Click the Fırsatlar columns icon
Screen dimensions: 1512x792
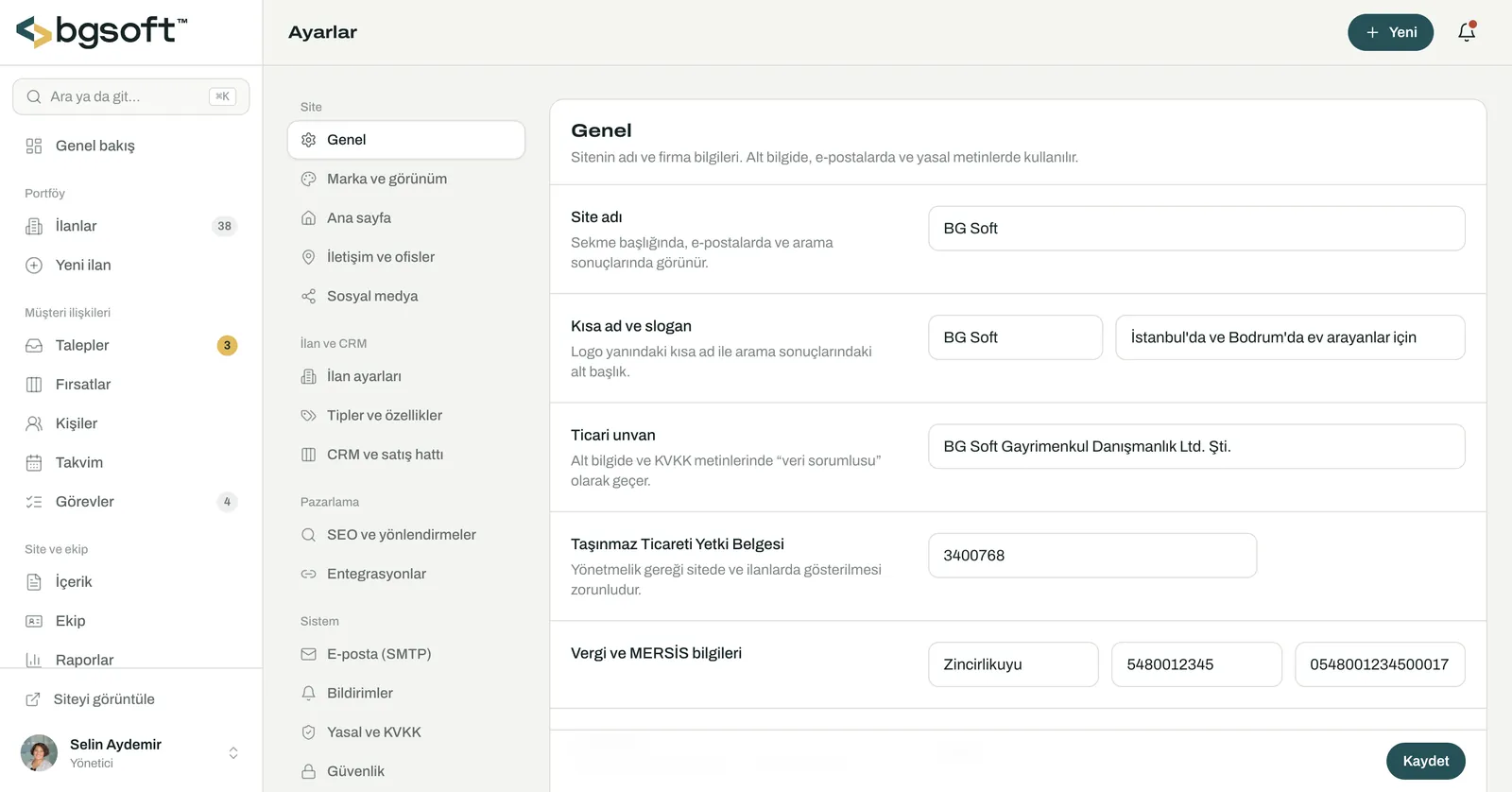tap(34, 385)
